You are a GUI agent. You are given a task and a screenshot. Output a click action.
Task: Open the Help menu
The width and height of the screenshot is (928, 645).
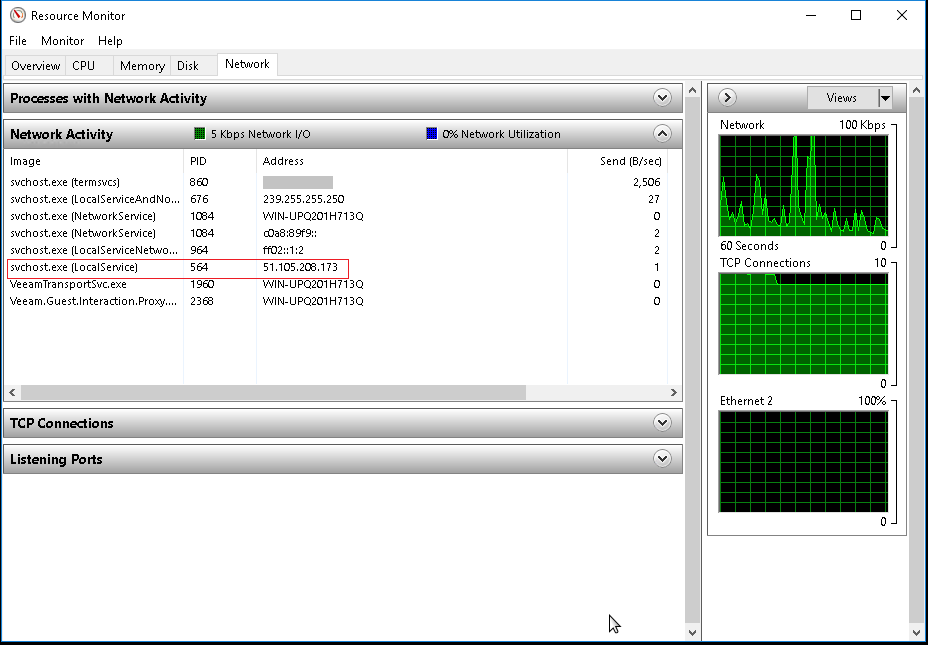click(110, 41)
